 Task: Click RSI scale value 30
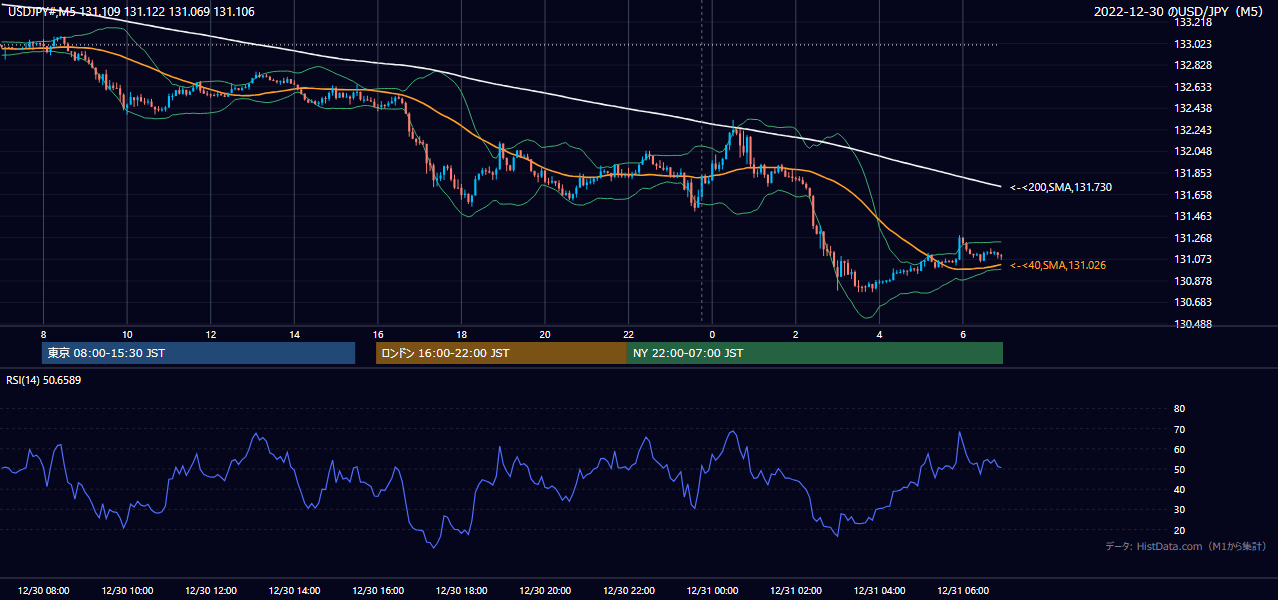[x=1179, y=510]
